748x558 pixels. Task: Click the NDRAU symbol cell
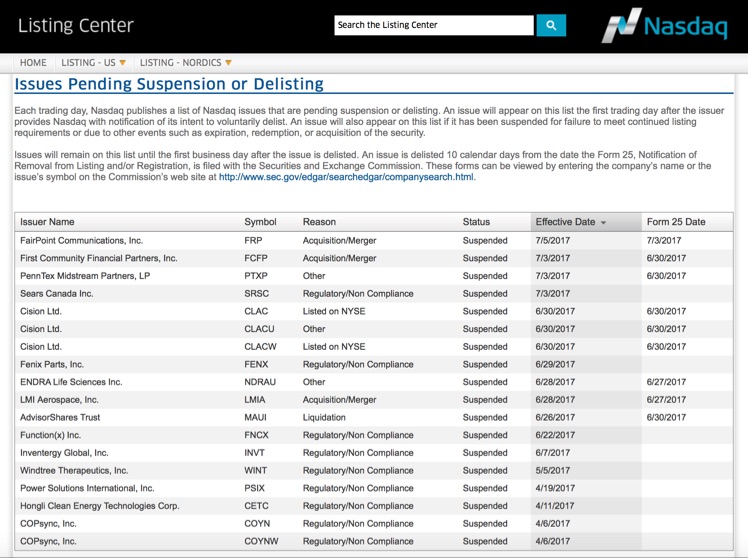click(x=260, y=382)
